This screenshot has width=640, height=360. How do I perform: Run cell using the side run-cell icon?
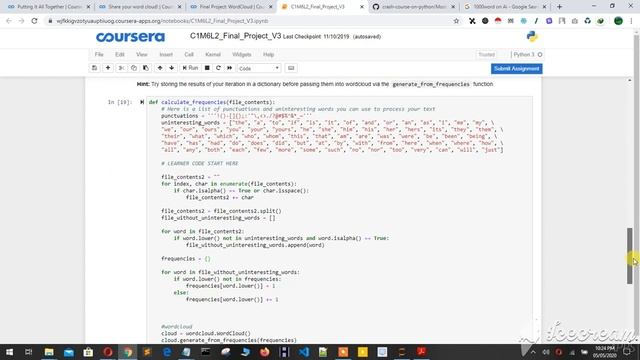tap(142, 102)
